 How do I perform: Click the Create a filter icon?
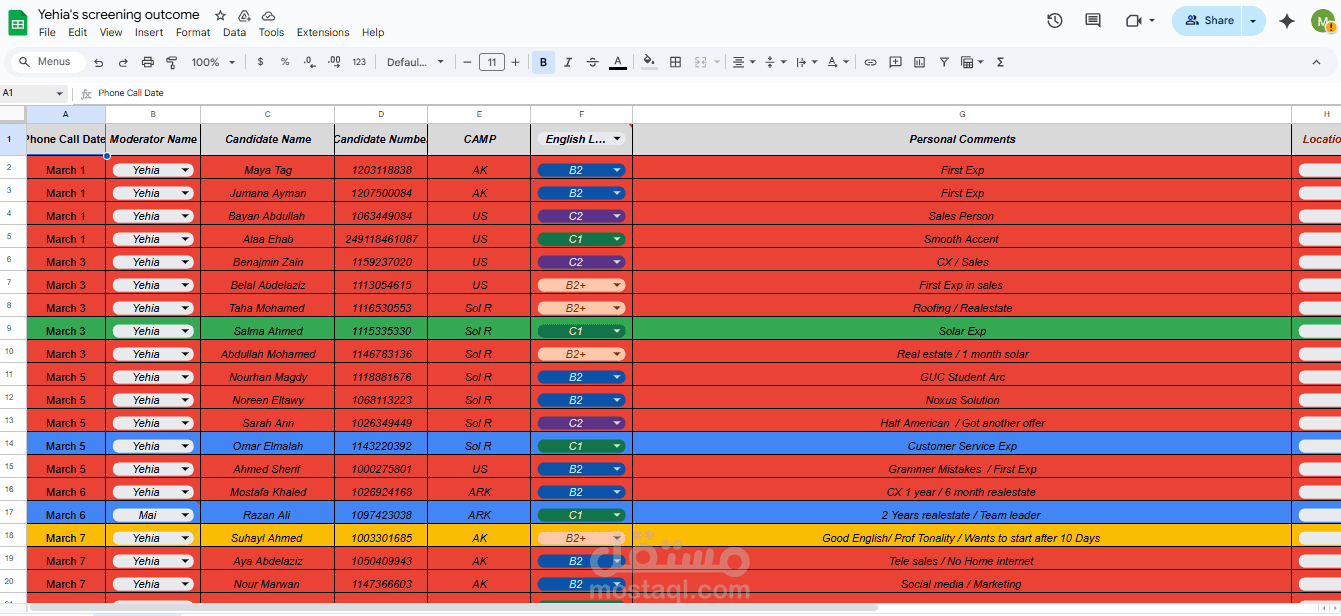[x=944, y=62]
